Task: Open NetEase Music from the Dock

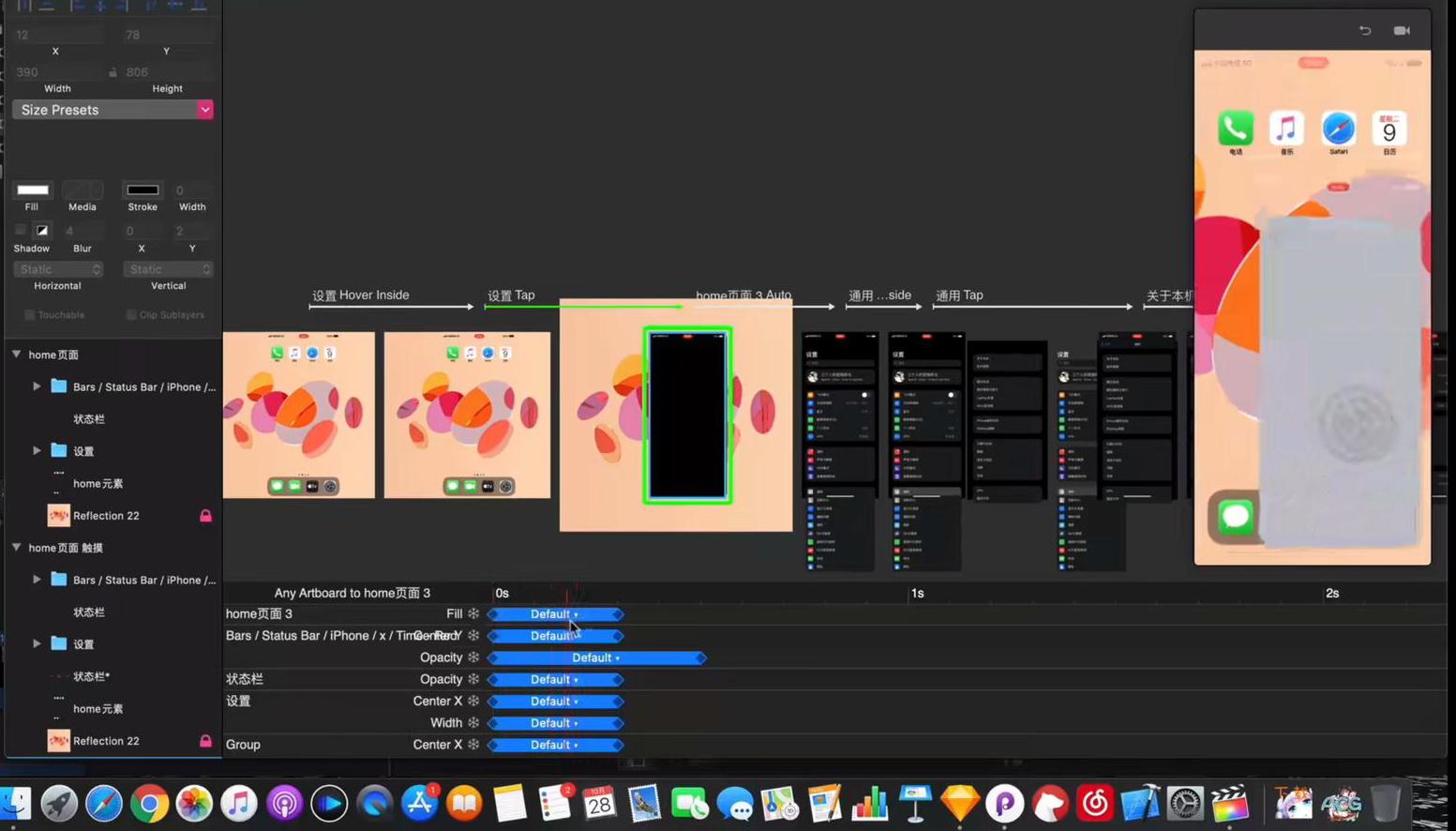Action: (1095, 803)
